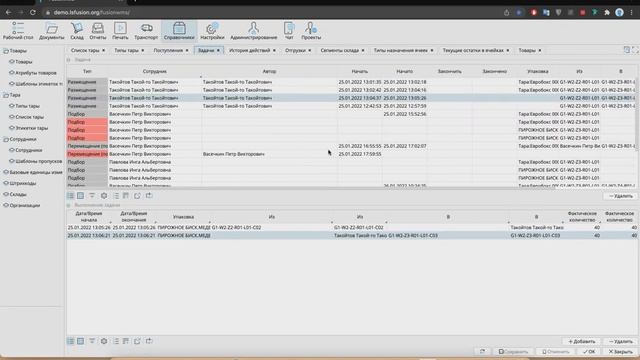The height and width of the screenshot is (360, 640).
Task: Click the Закрыть button
Action: pyautogui.click(x=621, y=351)
